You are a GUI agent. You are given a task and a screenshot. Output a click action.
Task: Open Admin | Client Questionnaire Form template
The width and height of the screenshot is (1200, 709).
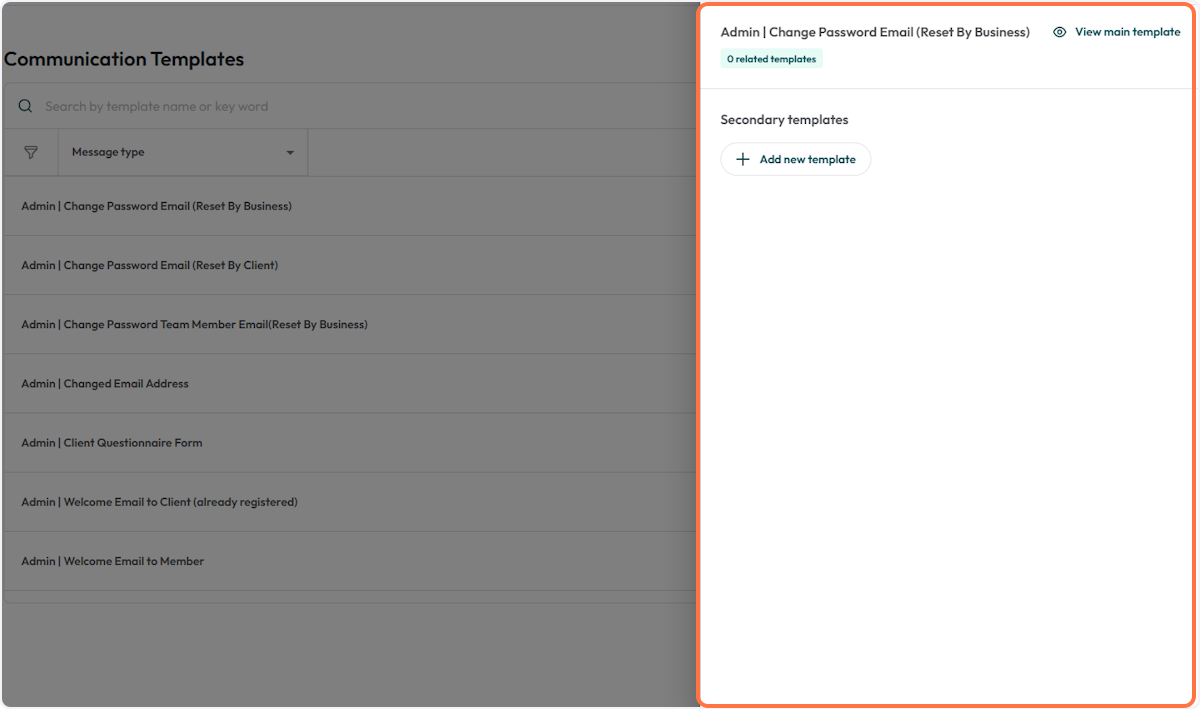(x=111, y=442)
